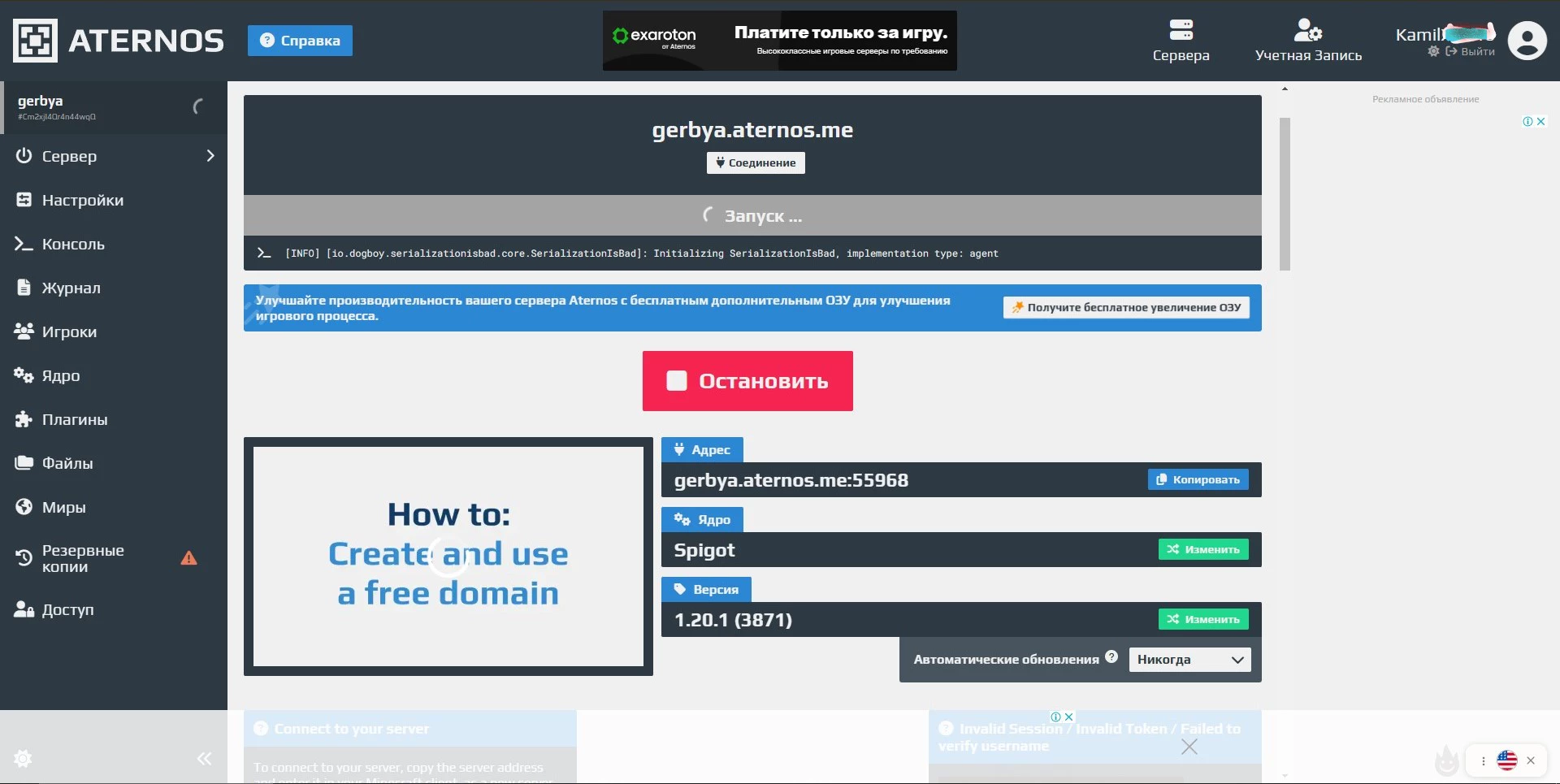Click the Адрес tab label
The width and height of the screenshot is (1560, 784).
[x=702, y=449]
